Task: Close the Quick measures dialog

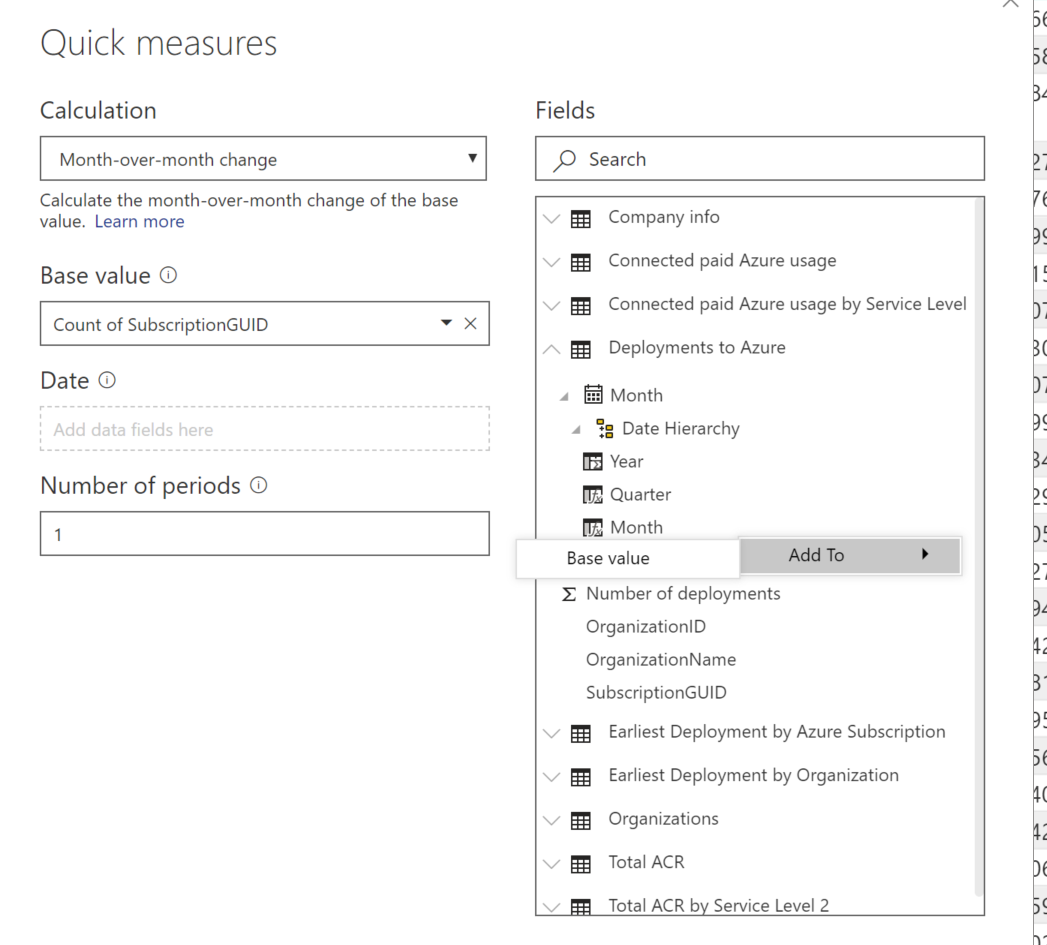Action: click(1011, 3)
